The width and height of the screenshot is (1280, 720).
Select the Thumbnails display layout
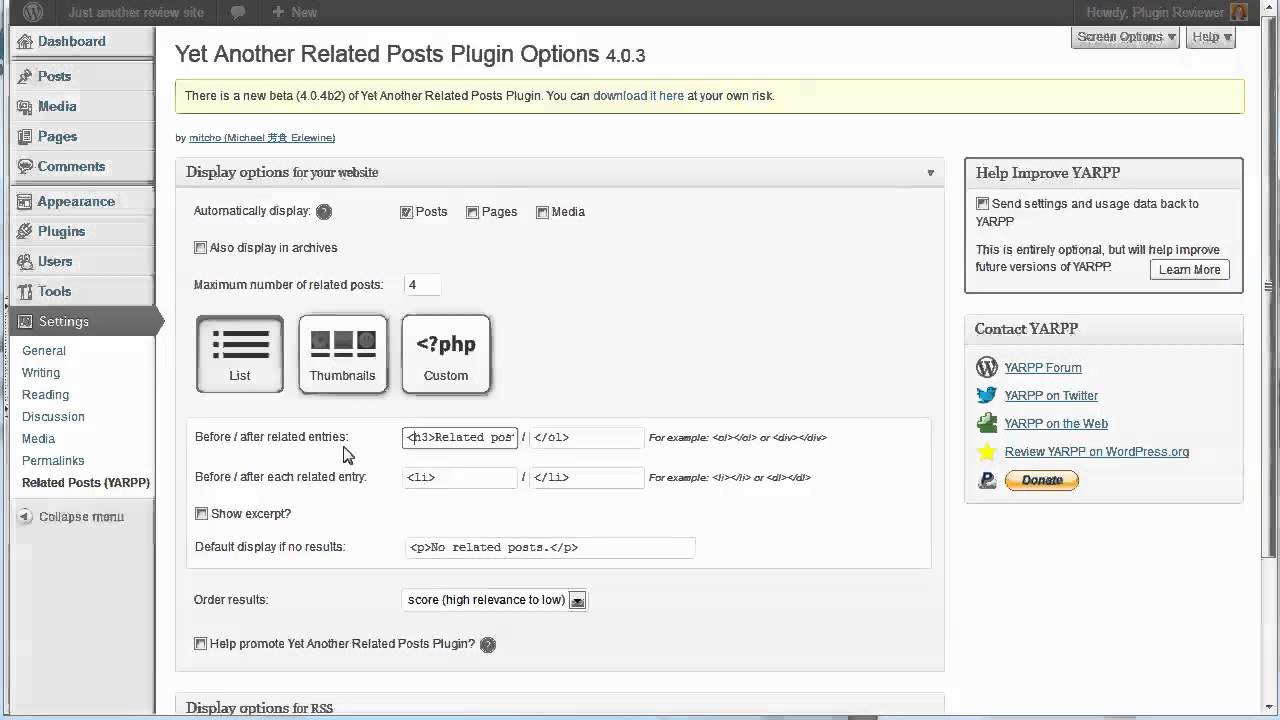tap(343, 354)
